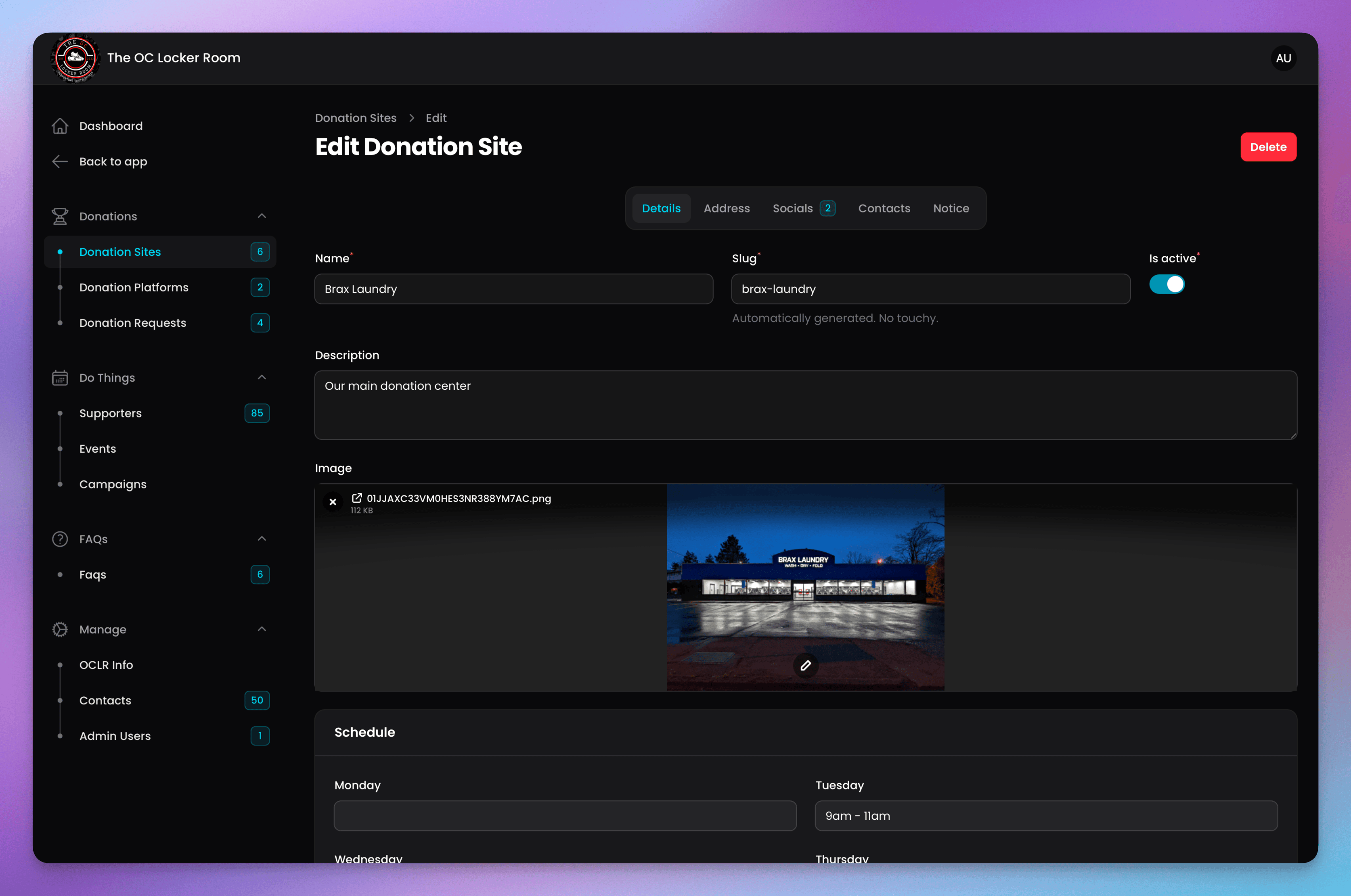Open Admin Users in sidebar
The height and width of the screenshot is (896, 1351).
coord(160,735)
